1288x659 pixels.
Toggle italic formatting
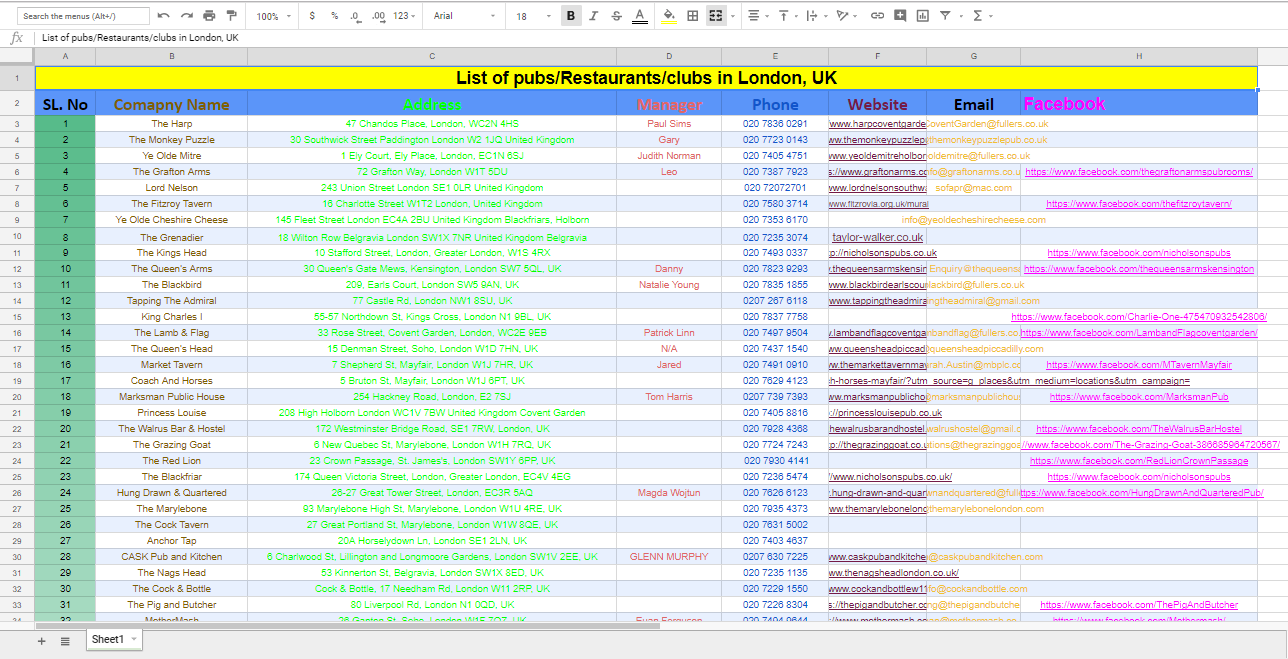[593, 15]
